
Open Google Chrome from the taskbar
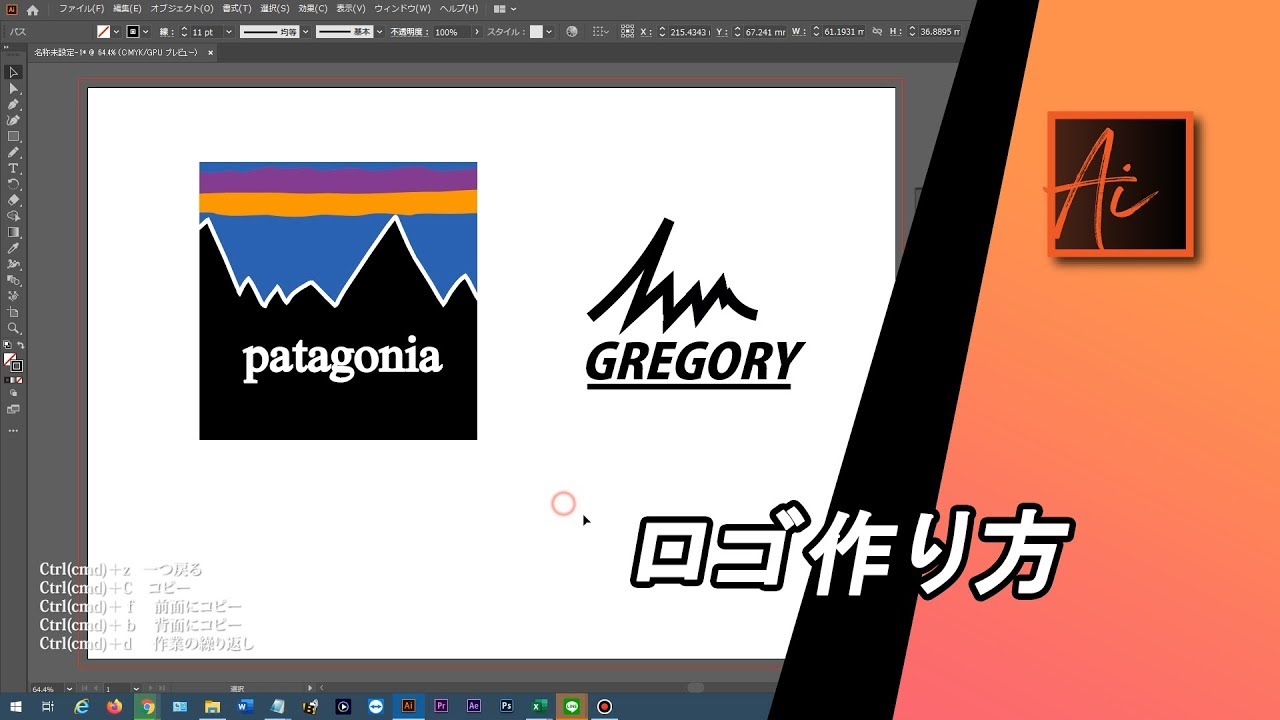click(x=147, y=706)
